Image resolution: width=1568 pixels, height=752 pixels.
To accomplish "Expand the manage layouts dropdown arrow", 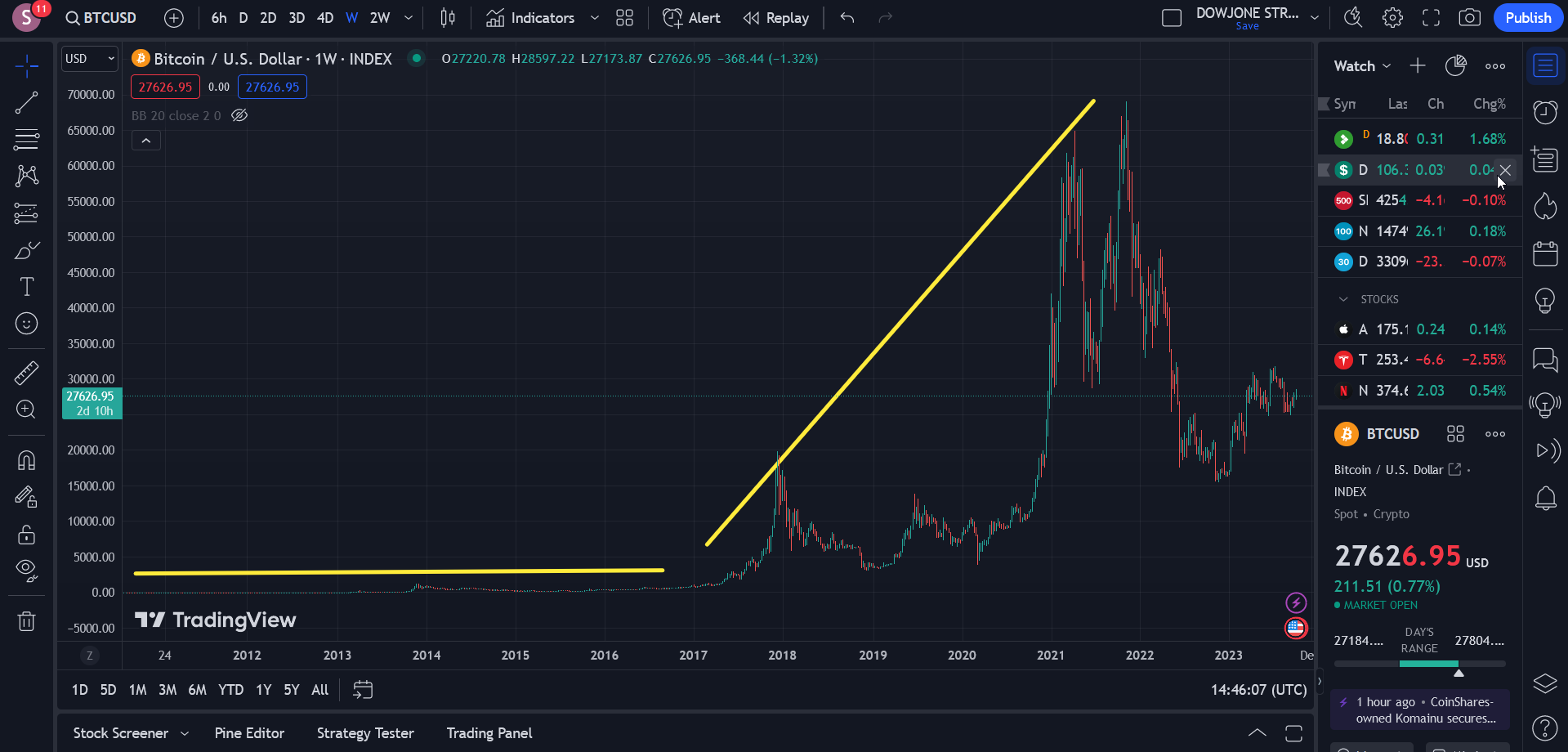I will [x=1315, y=18].
